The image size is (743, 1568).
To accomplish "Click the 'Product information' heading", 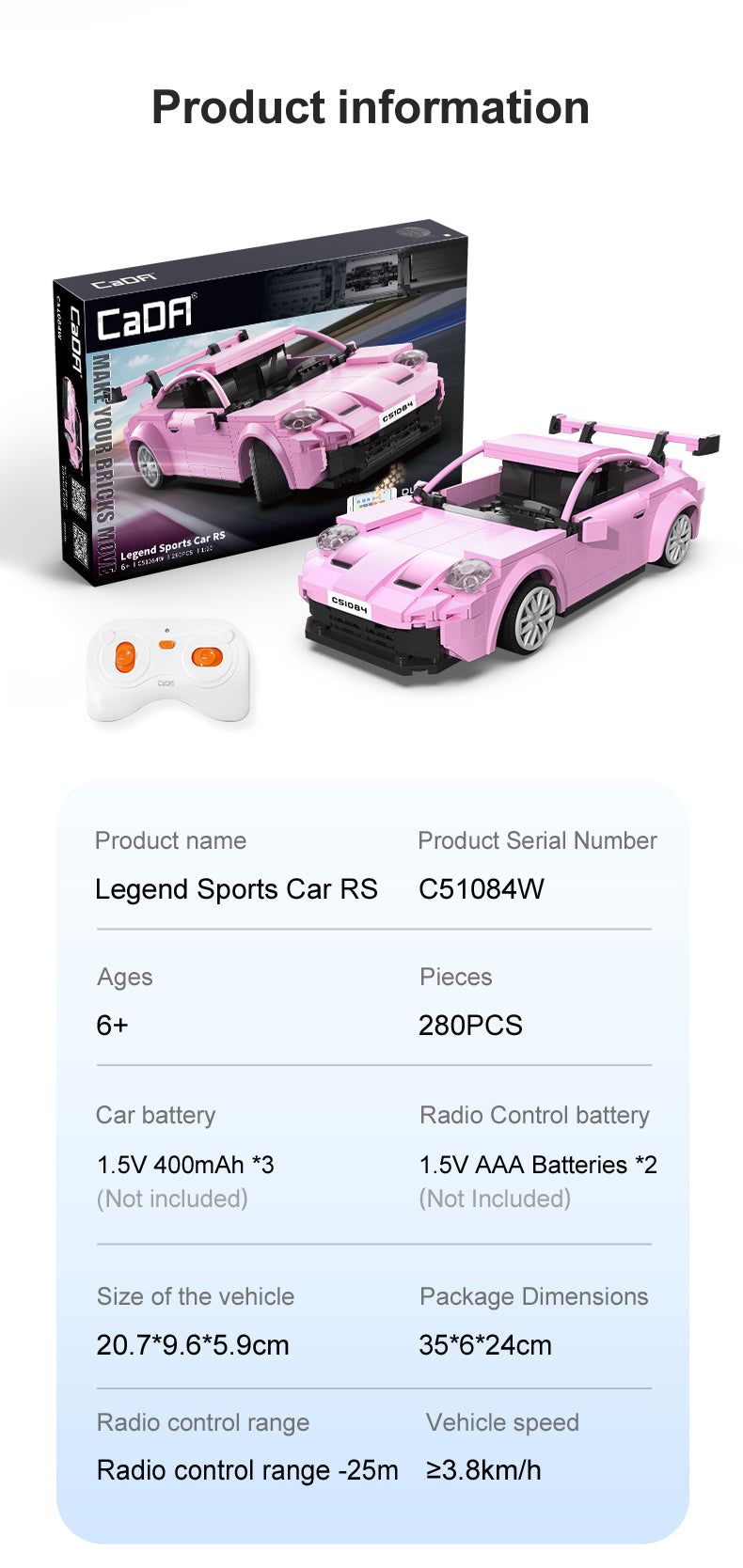I will click(x=371, y=107).
